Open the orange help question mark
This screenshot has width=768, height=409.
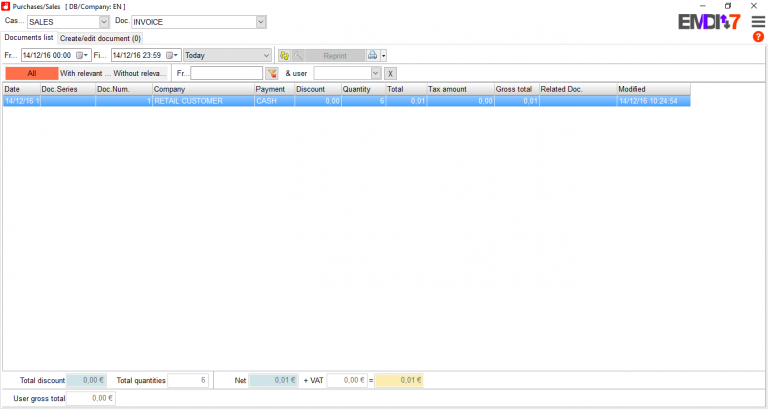coord(758,37)
